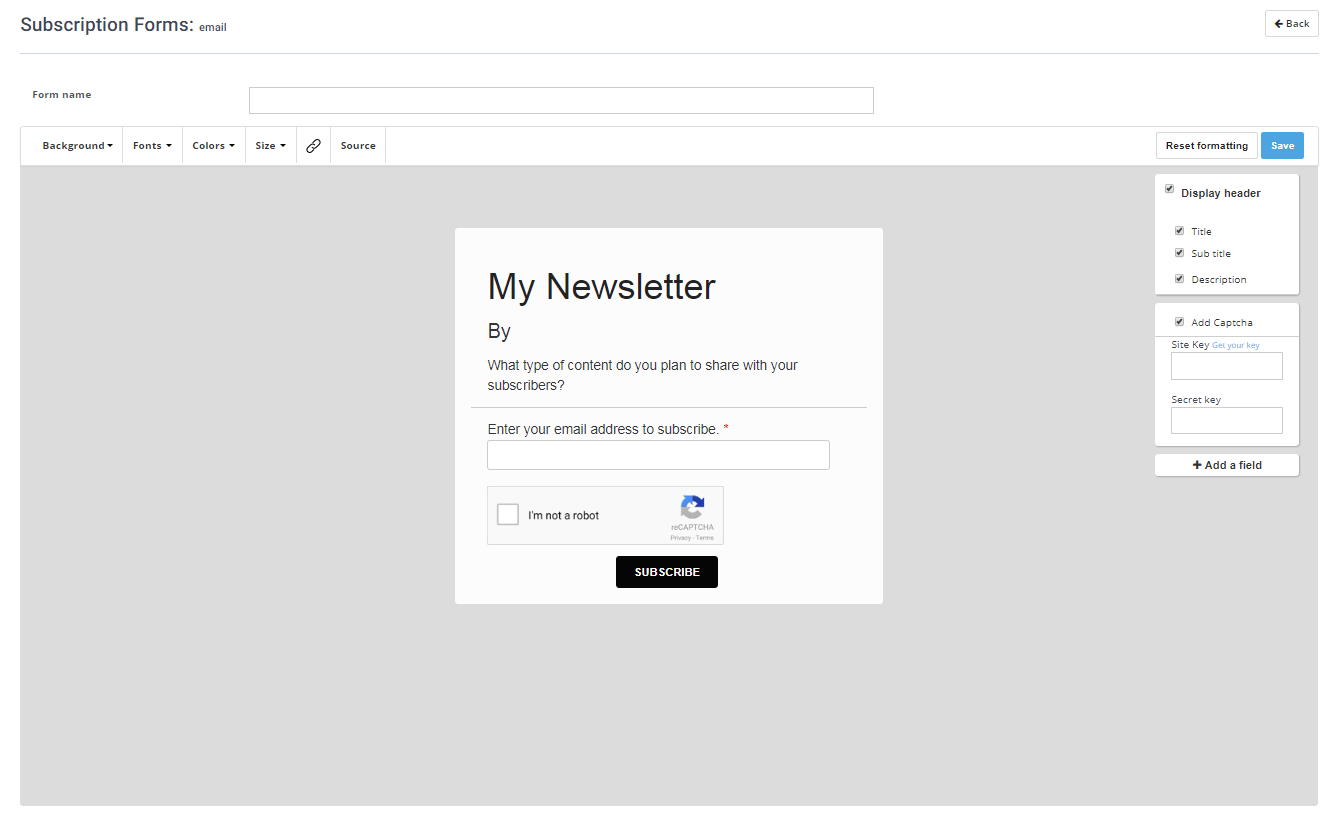Click the reCAPTCHA logo icon
The image size is (1338, 824).
point(693,508)
